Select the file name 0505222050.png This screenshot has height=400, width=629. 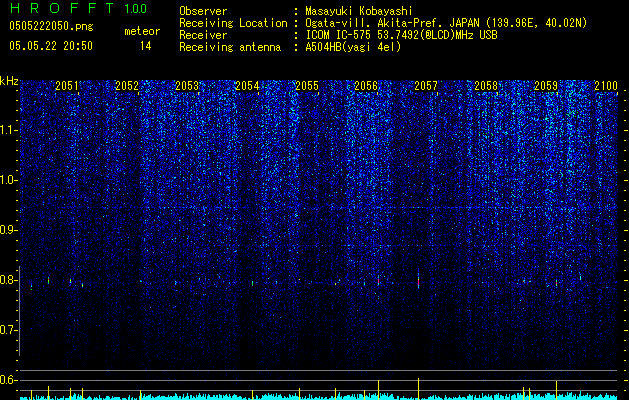(51, 26)
